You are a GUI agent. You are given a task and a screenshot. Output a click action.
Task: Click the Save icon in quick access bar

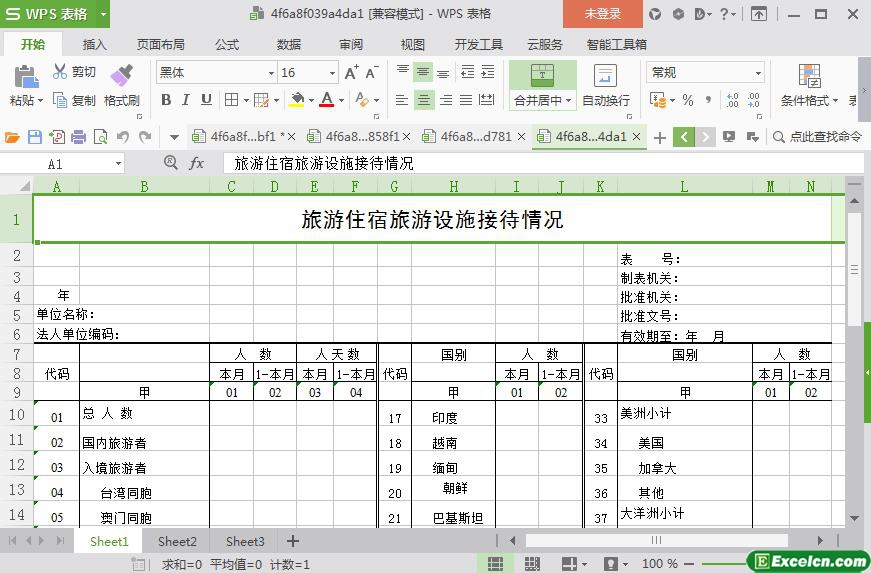(35, 137)
